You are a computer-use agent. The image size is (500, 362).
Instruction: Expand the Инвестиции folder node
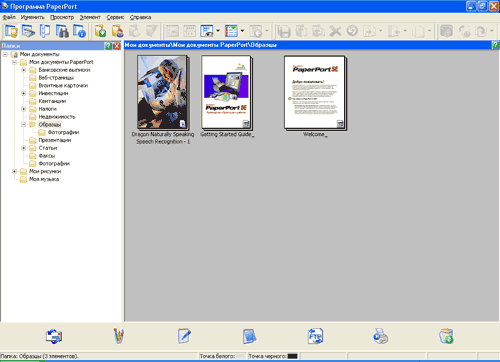[24, 93]
